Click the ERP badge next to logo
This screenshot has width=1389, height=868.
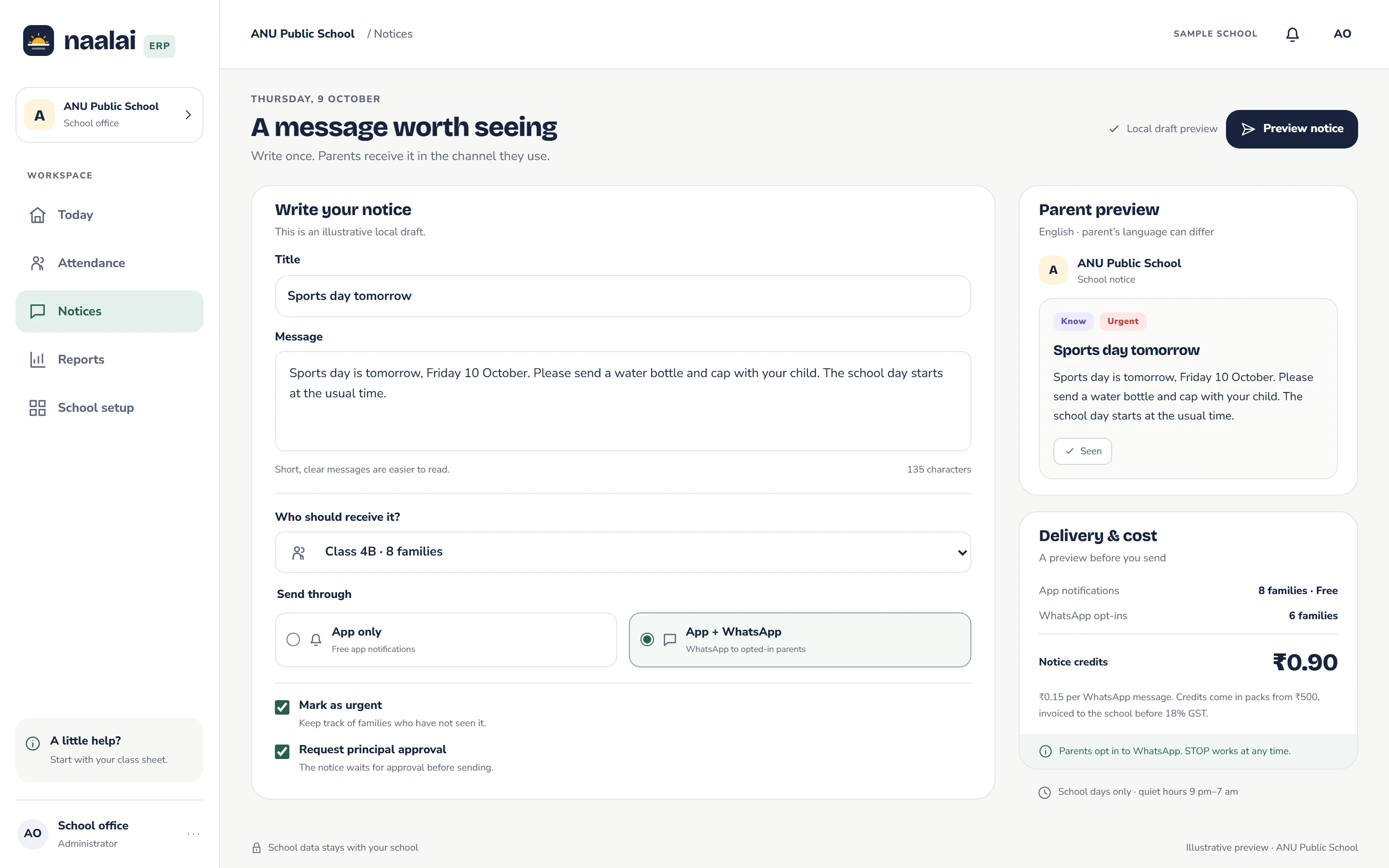point(159,46)
